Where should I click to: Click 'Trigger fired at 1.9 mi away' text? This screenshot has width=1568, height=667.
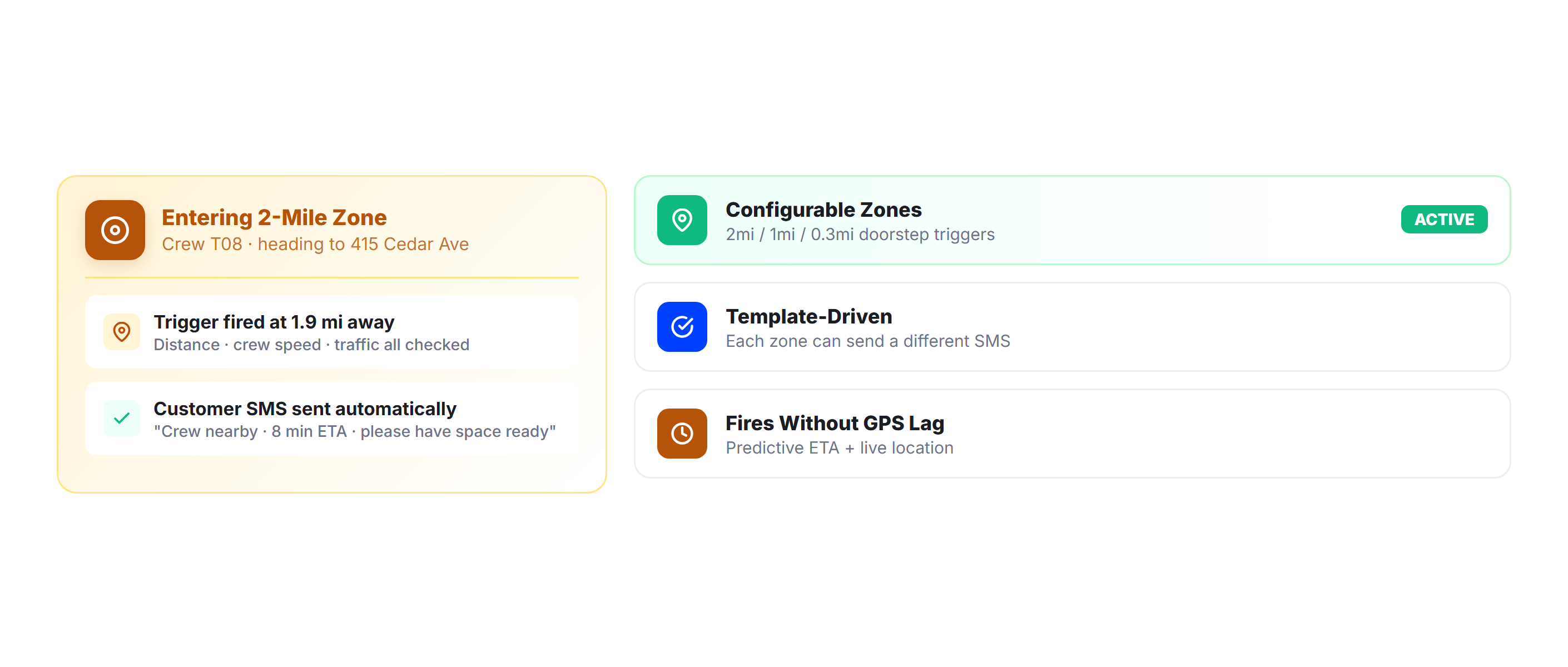[x=274, y=322]
